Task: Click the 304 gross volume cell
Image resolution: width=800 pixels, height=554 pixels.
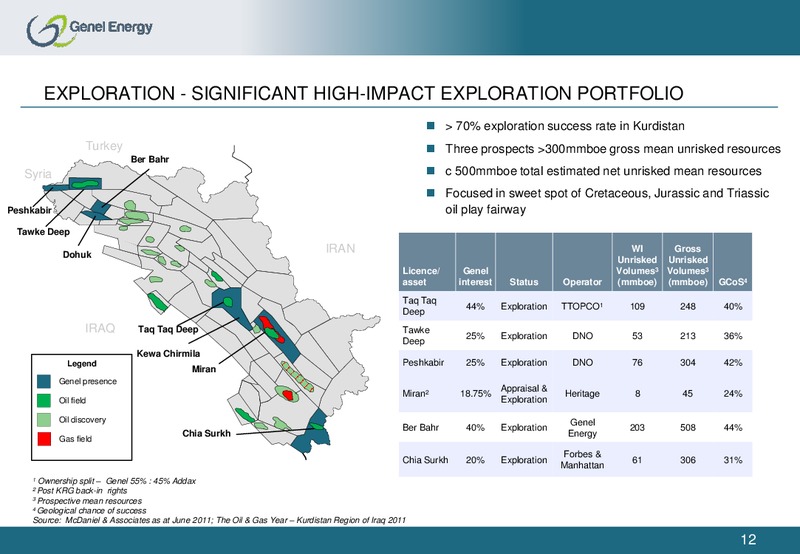Action: pyautogui.click(x=688, y=363)
